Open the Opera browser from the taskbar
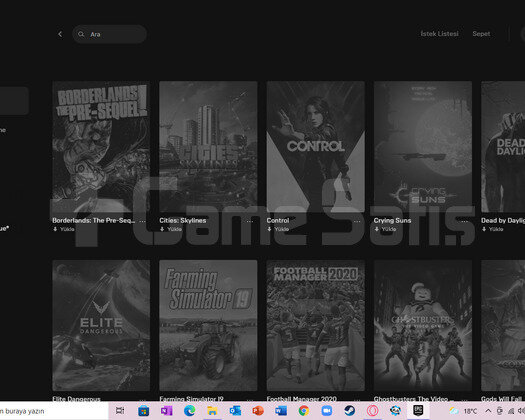This screenshot has height=420, width=525. [373, 410]
